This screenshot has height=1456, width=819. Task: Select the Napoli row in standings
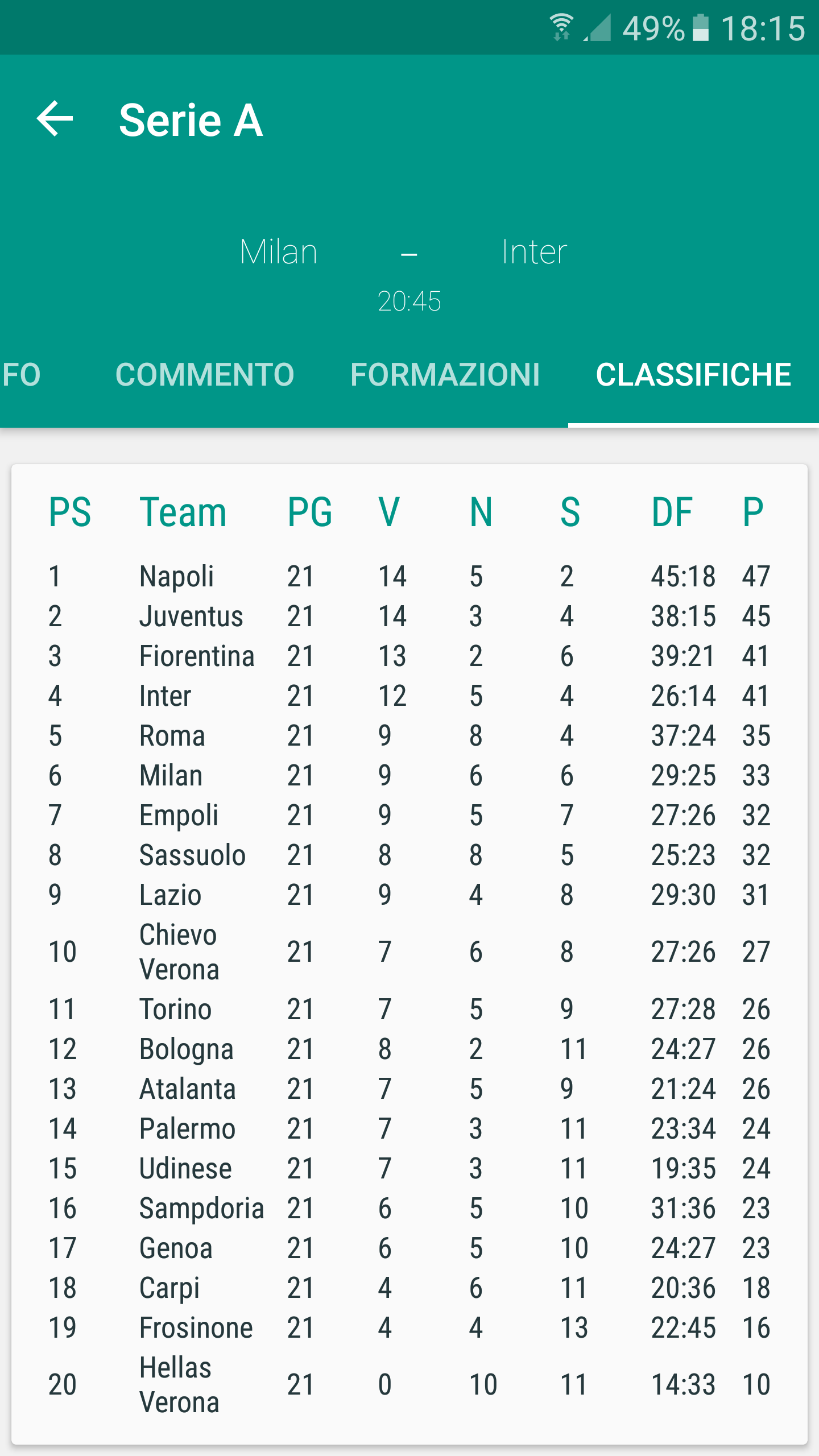coord(409,576)
